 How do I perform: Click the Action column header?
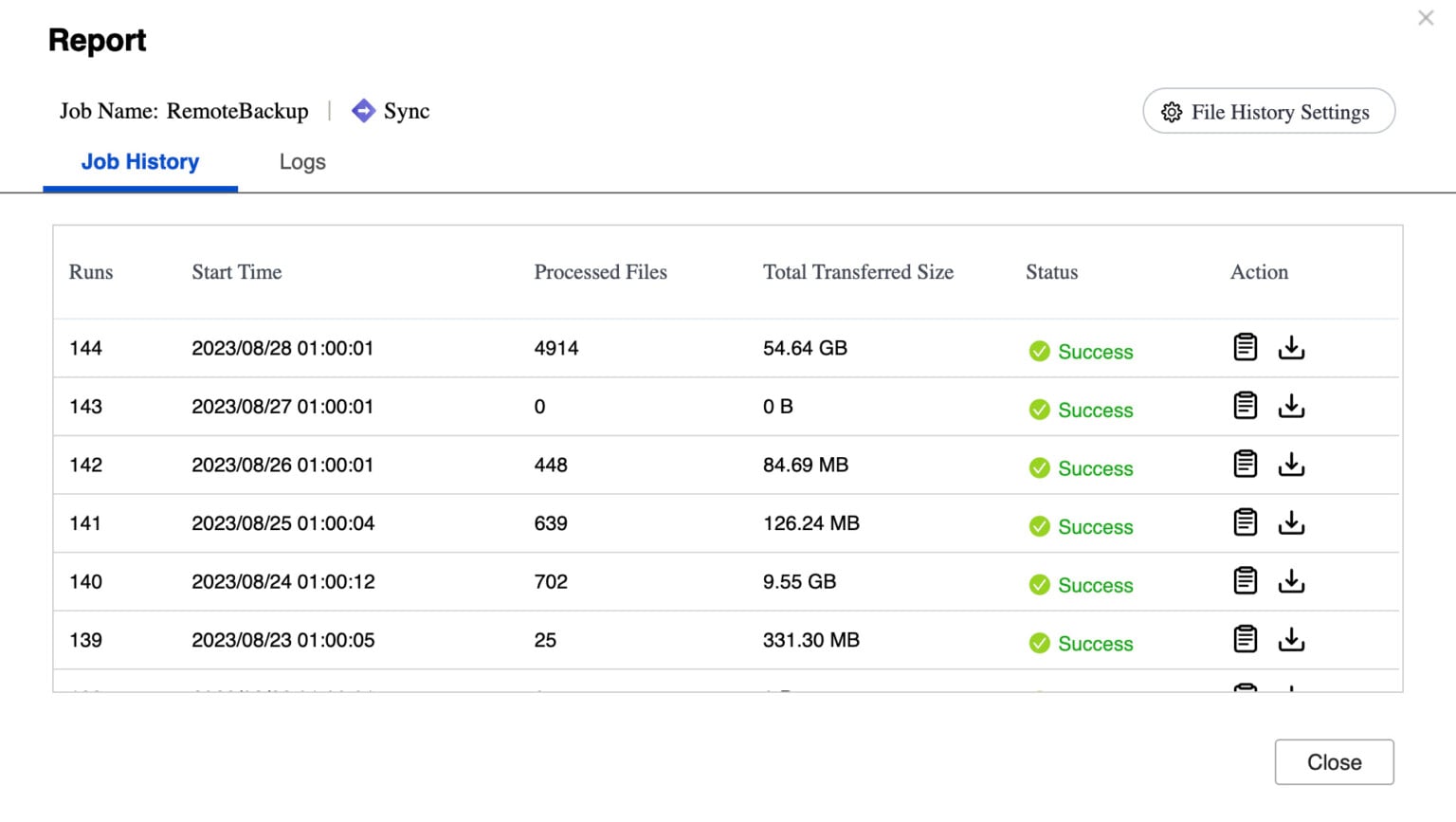[x=1260, y=272]
